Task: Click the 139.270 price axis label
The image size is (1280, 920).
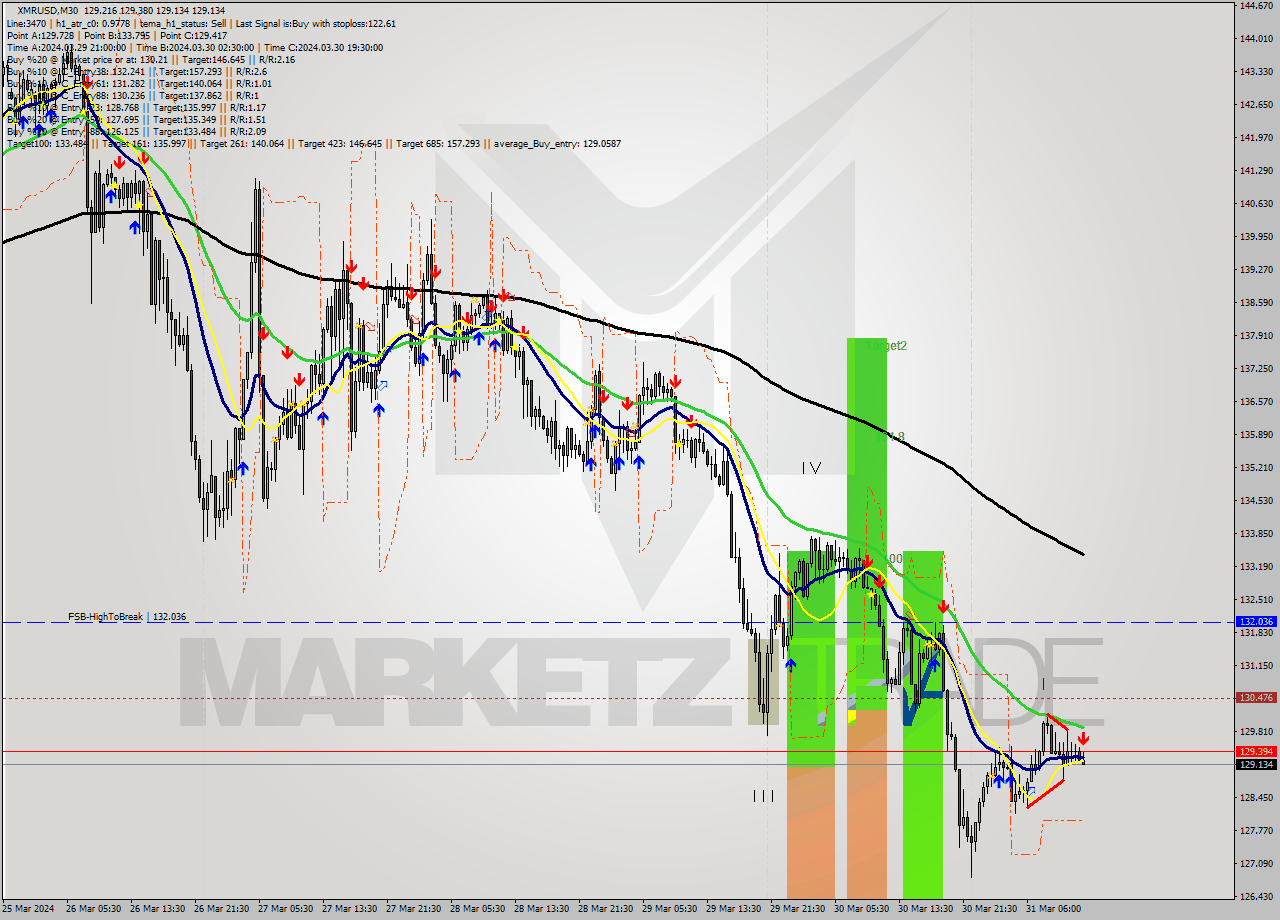Action: [x=1256, y=269]
